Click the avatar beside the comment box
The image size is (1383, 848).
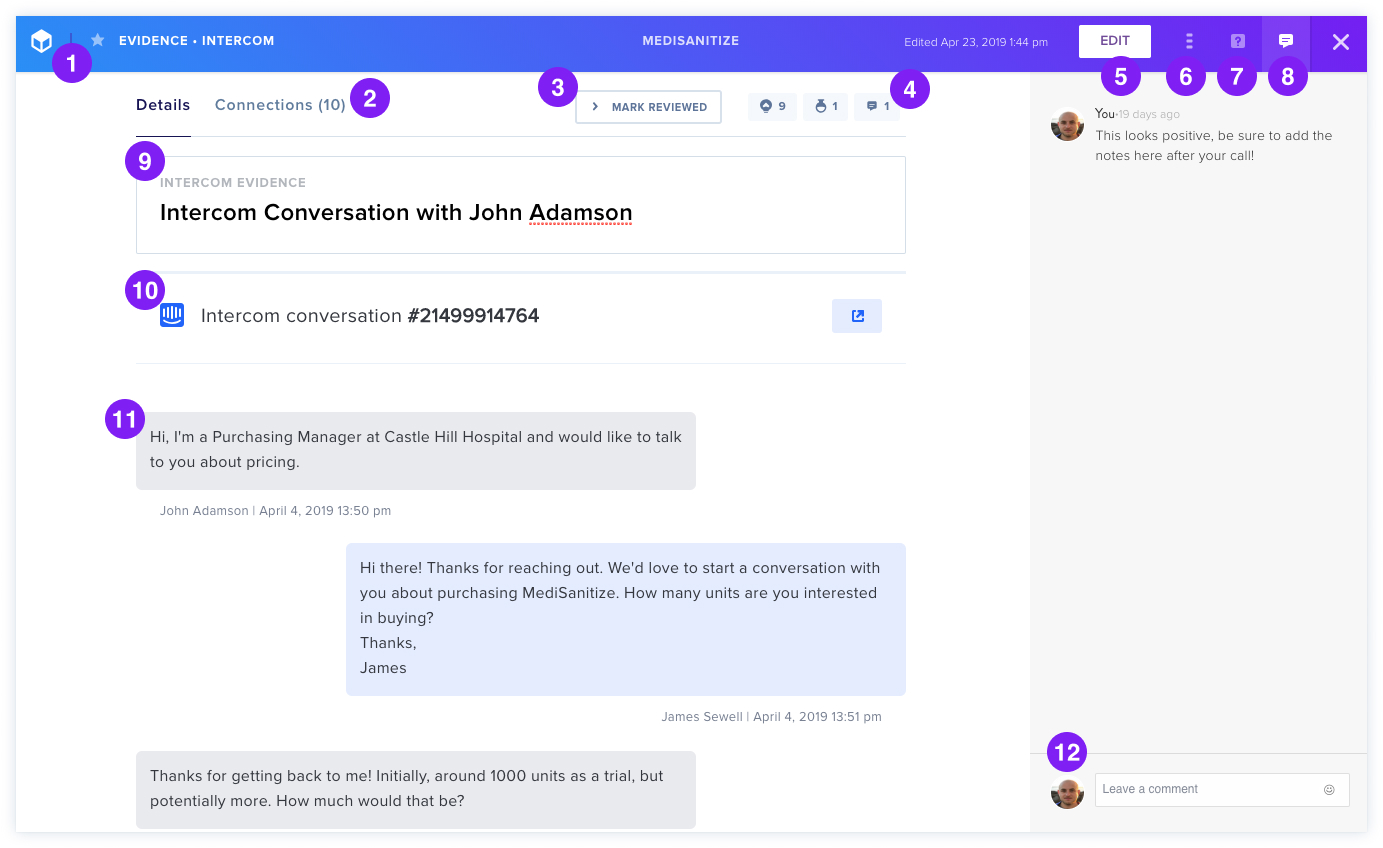click(1068, 792)
